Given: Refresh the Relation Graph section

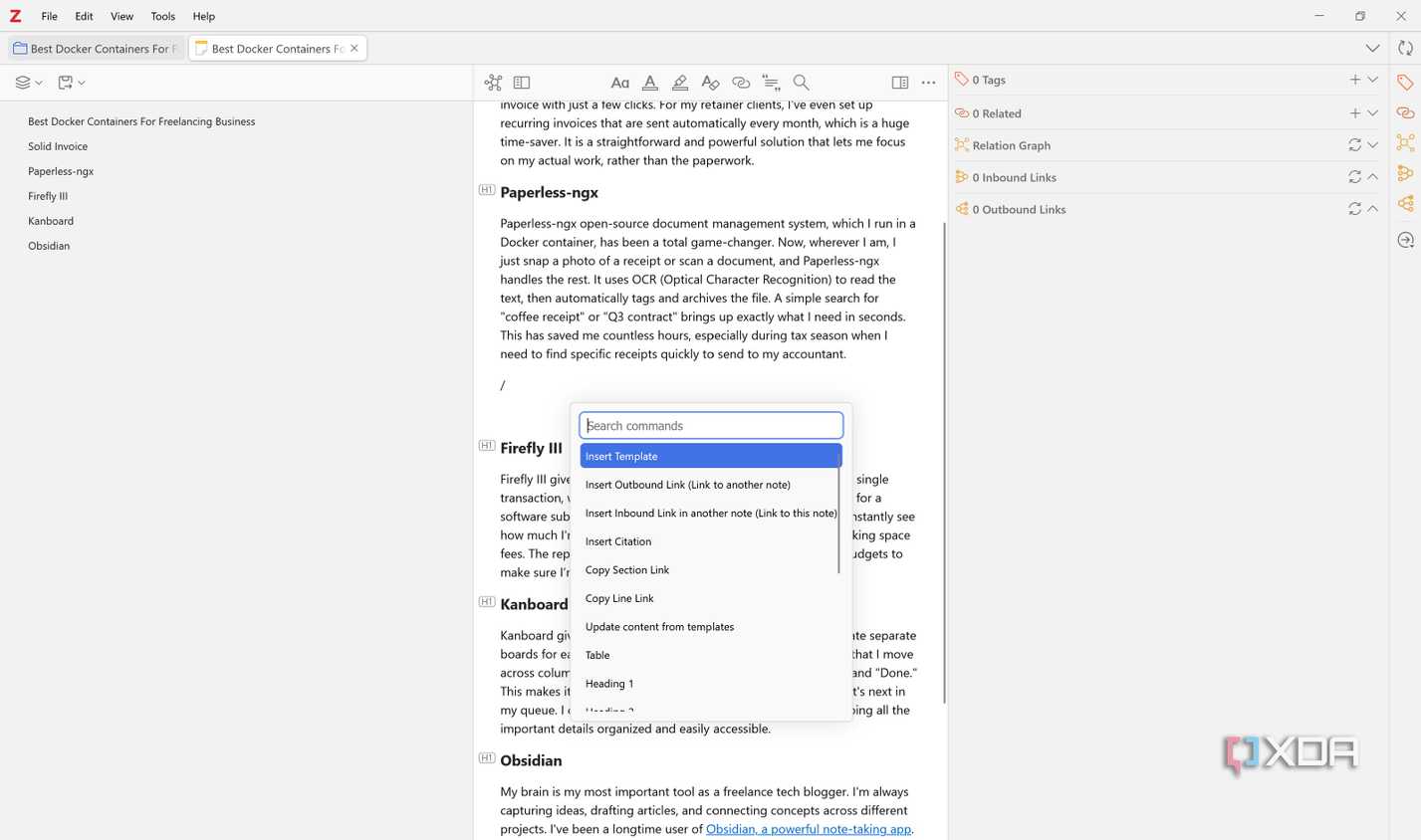Looking at the screenshot, I should 1354,145.
